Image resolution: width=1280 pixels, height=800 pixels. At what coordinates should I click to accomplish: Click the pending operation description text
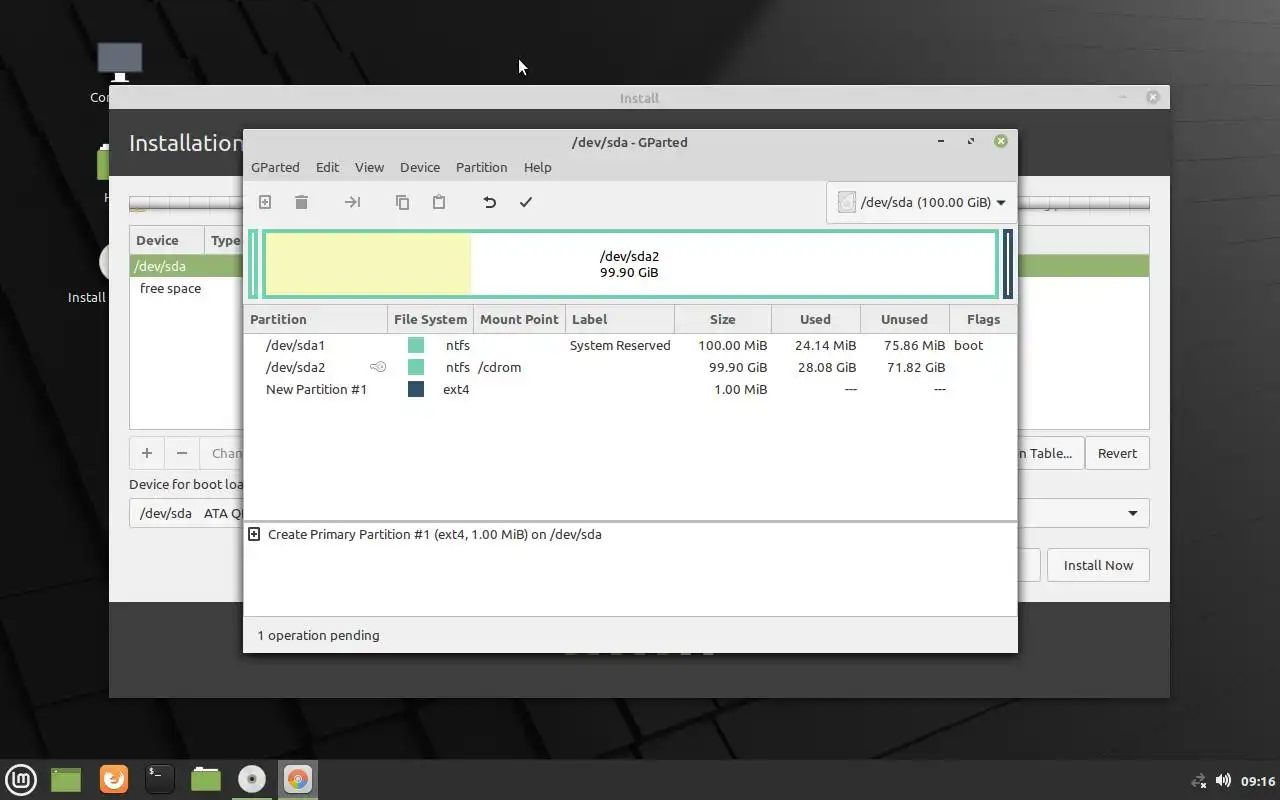435,534
